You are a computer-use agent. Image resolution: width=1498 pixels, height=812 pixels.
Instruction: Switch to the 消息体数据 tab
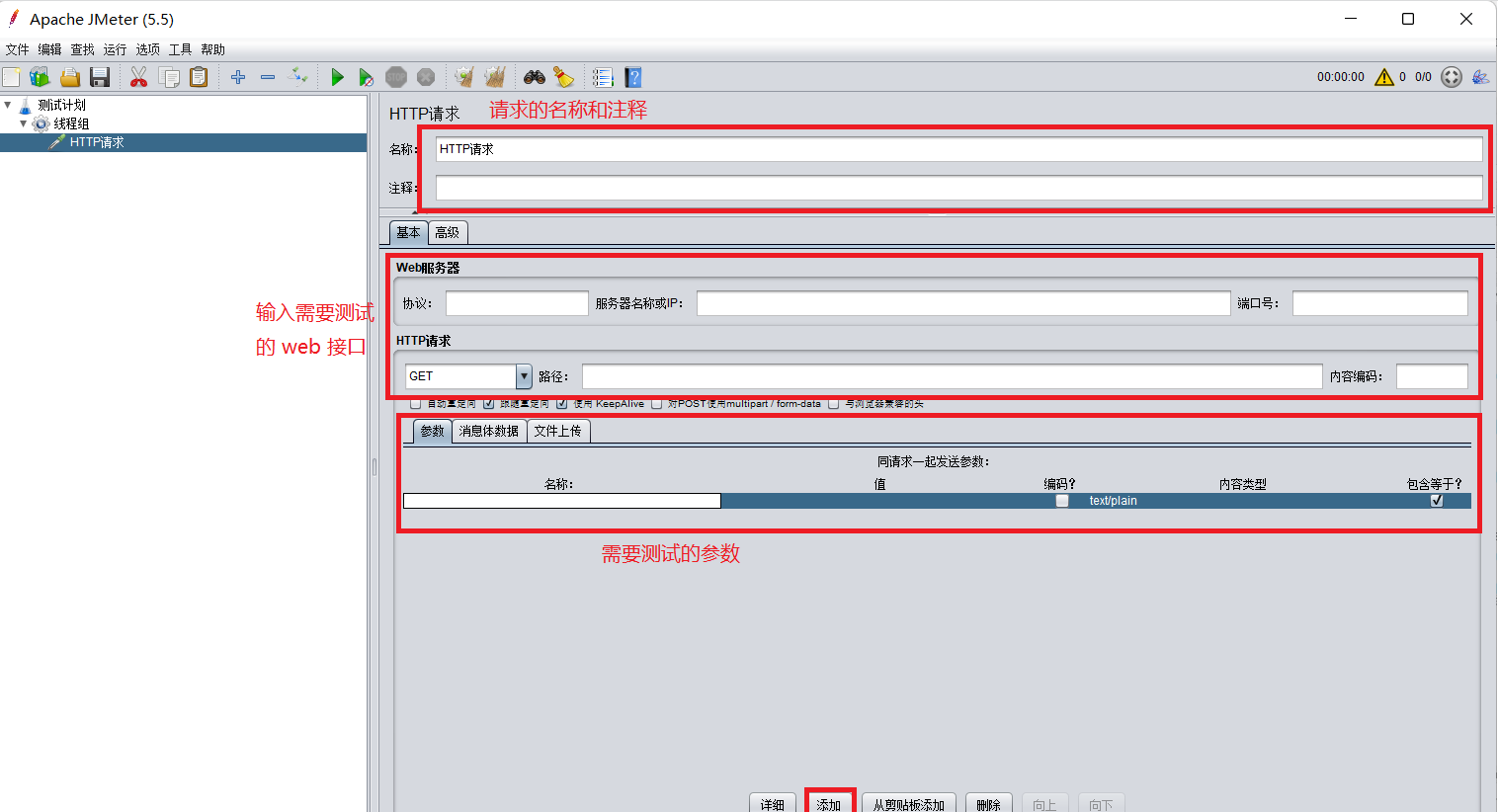click(489, 431)
